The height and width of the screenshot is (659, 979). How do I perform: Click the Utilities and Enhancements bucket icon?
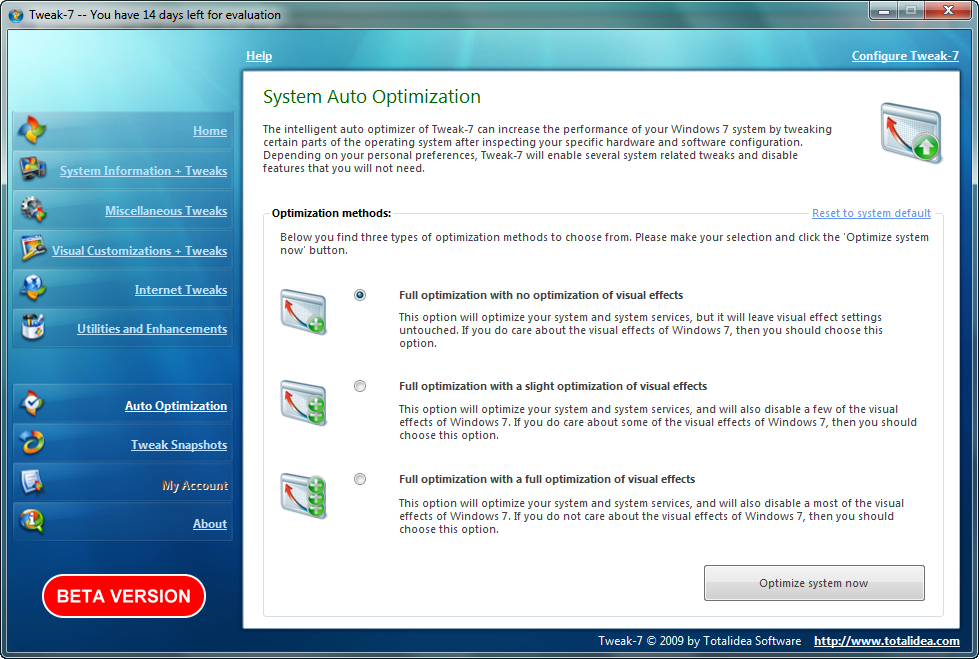click(x=32, y=327)
